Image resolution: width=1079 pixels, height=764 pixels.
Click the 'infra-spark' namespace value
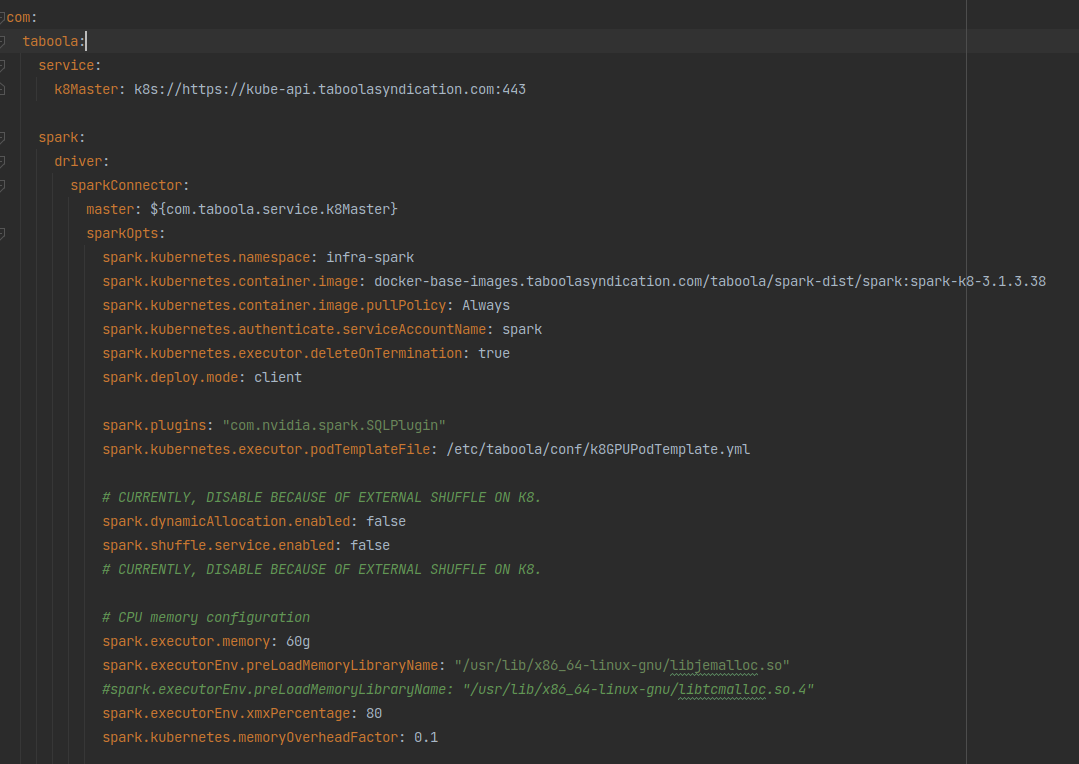tap(370, 257)
